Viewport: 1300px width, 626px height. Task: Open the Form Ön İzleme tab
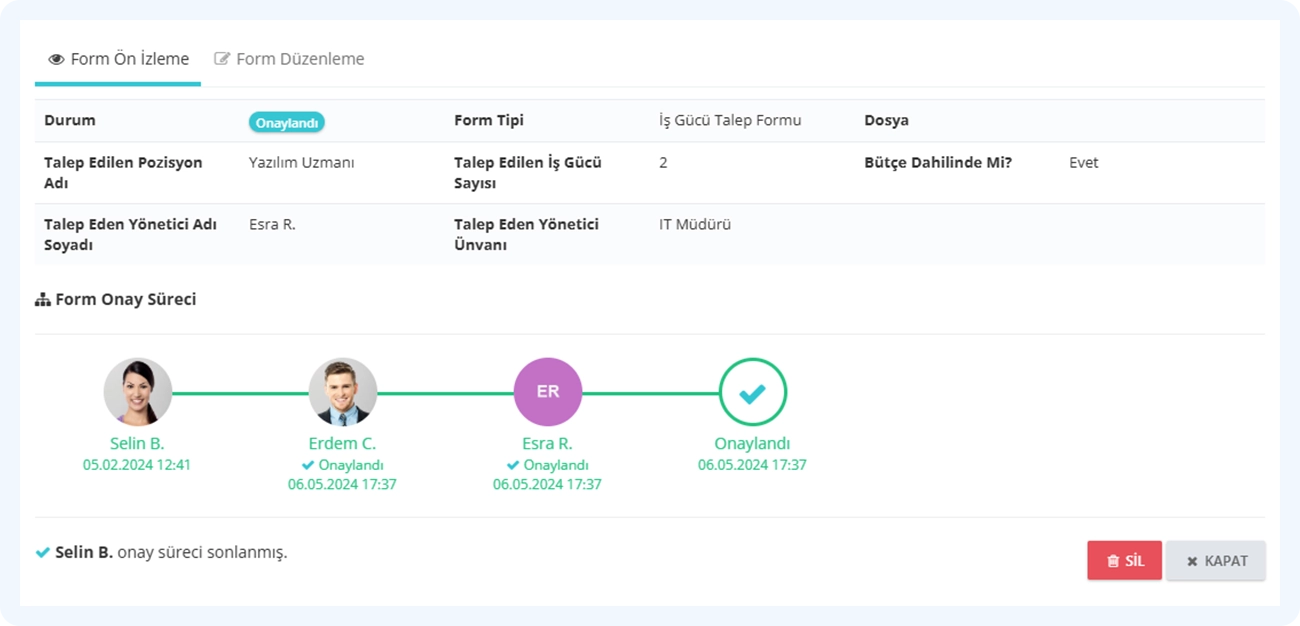[x=118, y=59]
